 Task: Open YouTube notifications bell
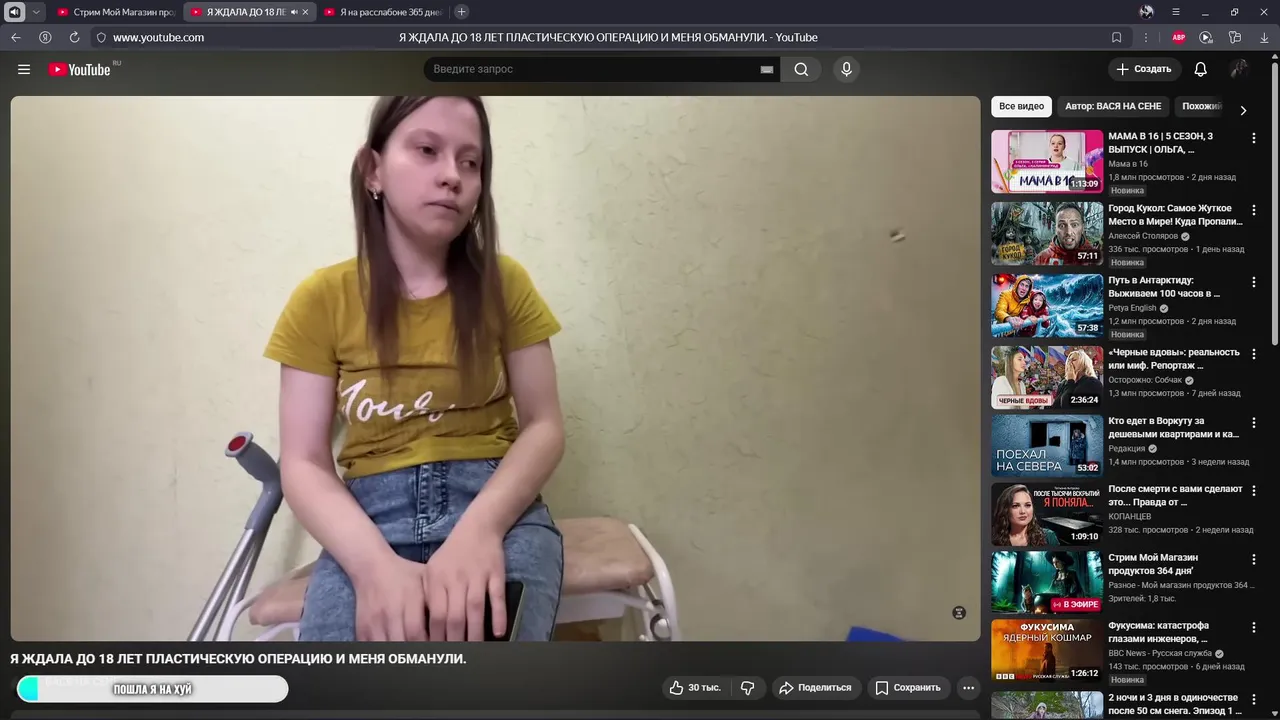[1200, 69]
